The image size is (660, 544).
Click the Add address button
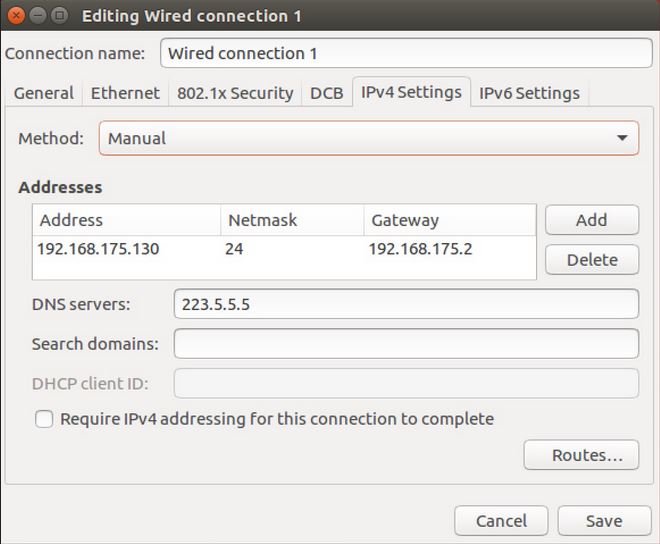pos(591,220)
